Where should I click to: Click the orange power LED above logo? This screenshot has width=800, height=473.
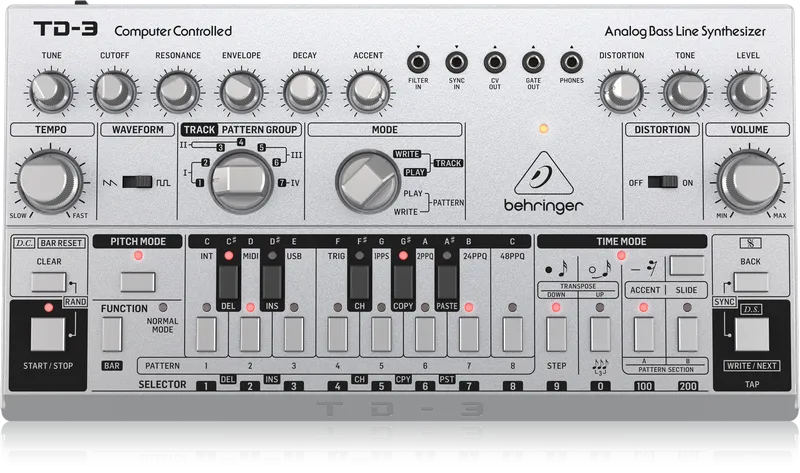(x=543, y=129)
